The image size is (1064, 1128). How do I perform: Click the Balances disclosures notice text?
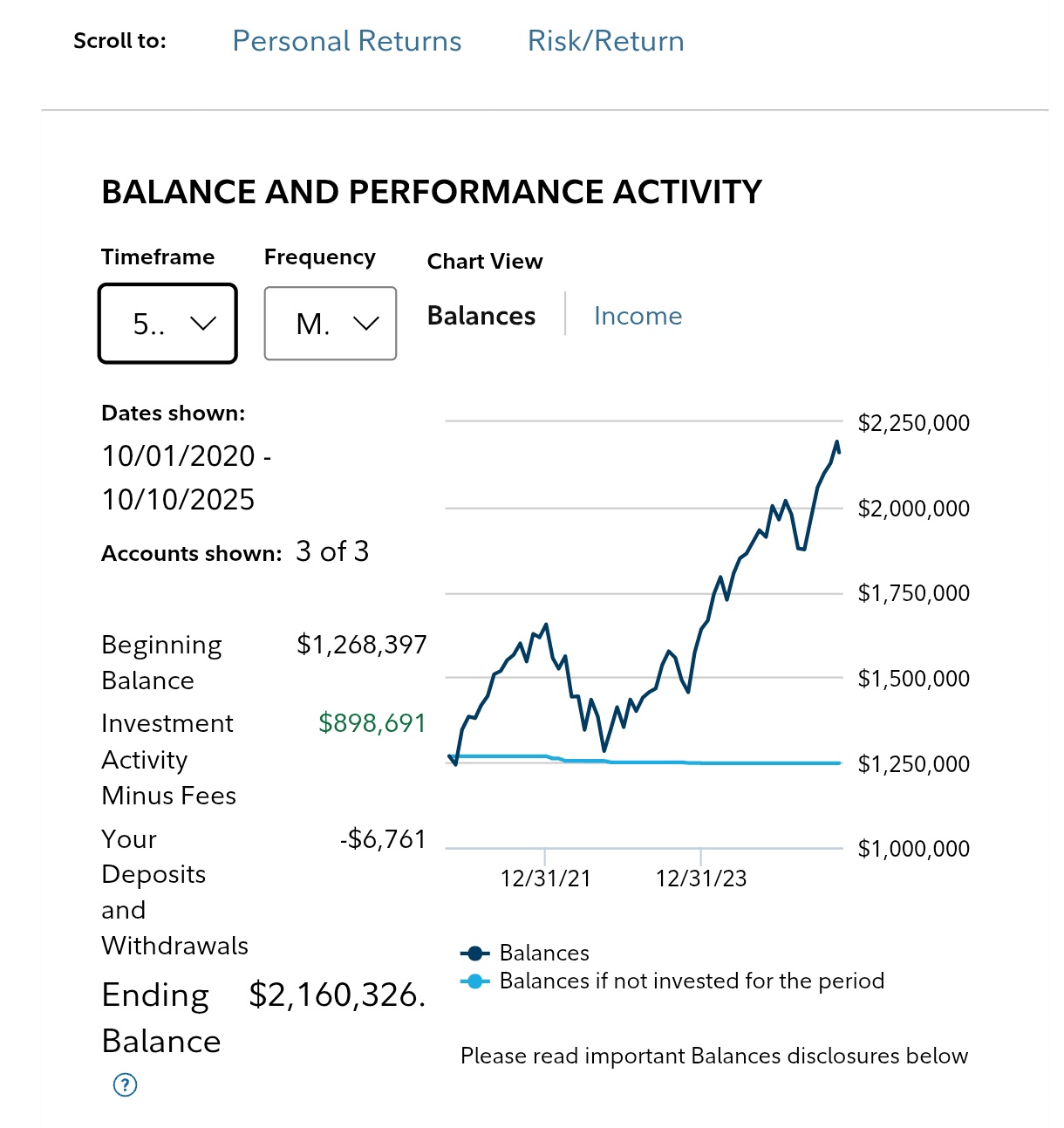click(x=713, y=1056)
